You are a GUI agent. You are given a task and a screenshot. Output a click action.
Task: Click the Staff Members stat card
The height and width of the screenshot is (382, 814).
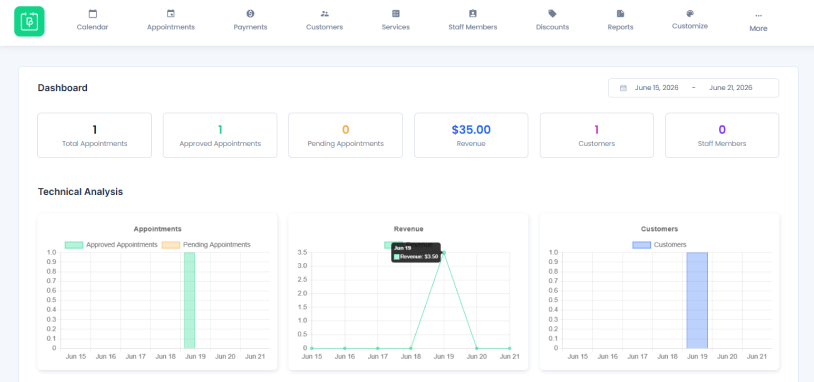pyautogui.click(x=722, y=135)
